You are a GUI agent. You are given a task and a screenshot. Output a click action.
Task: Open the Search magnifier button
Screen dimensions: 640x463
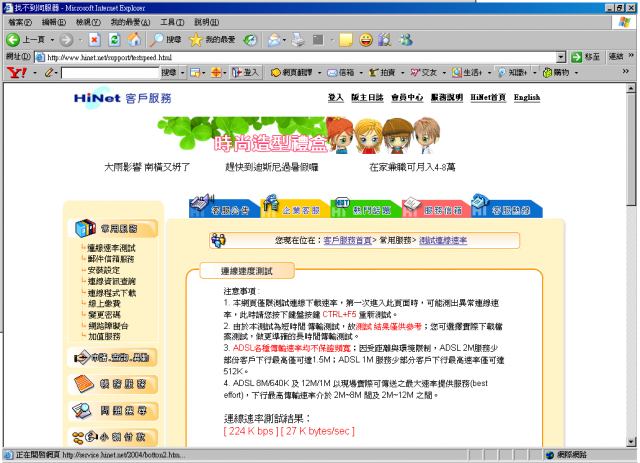pos(165,40)
